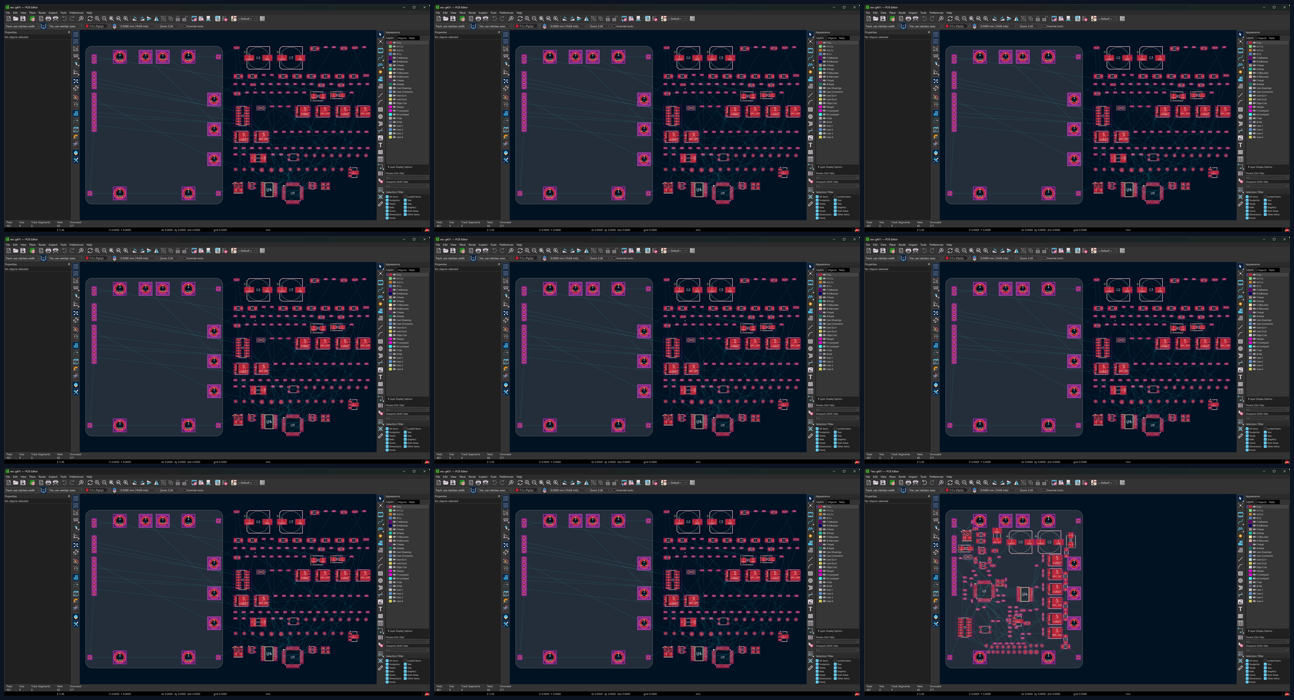The height and width of the screenshot is (700, 1294).
Task: Open File menu in top-left window
Action: click(x=8, y=13)
